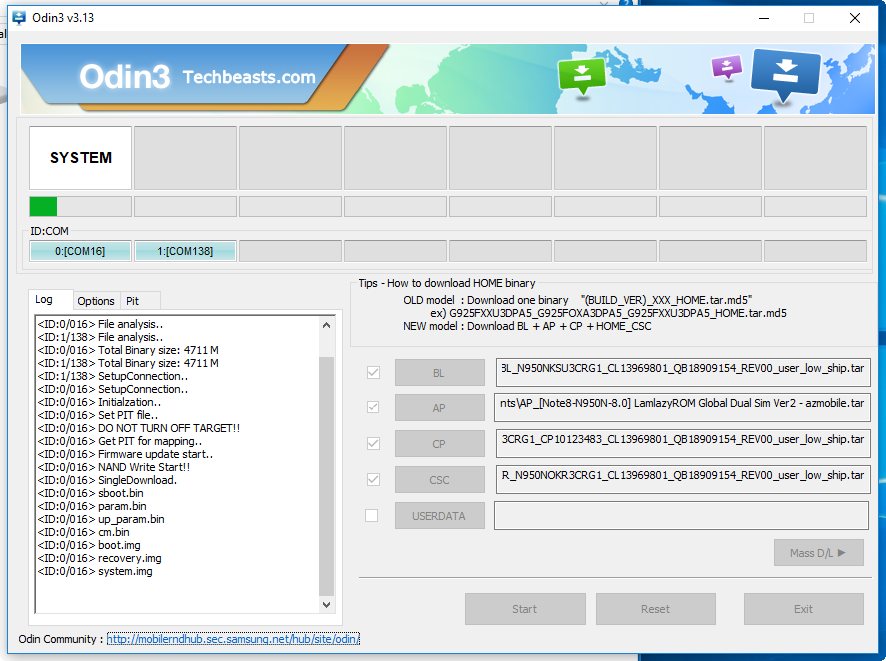Screen dimensions: 886x661
Task: Click the CSC file button
Action: click(x=440, y=480)
